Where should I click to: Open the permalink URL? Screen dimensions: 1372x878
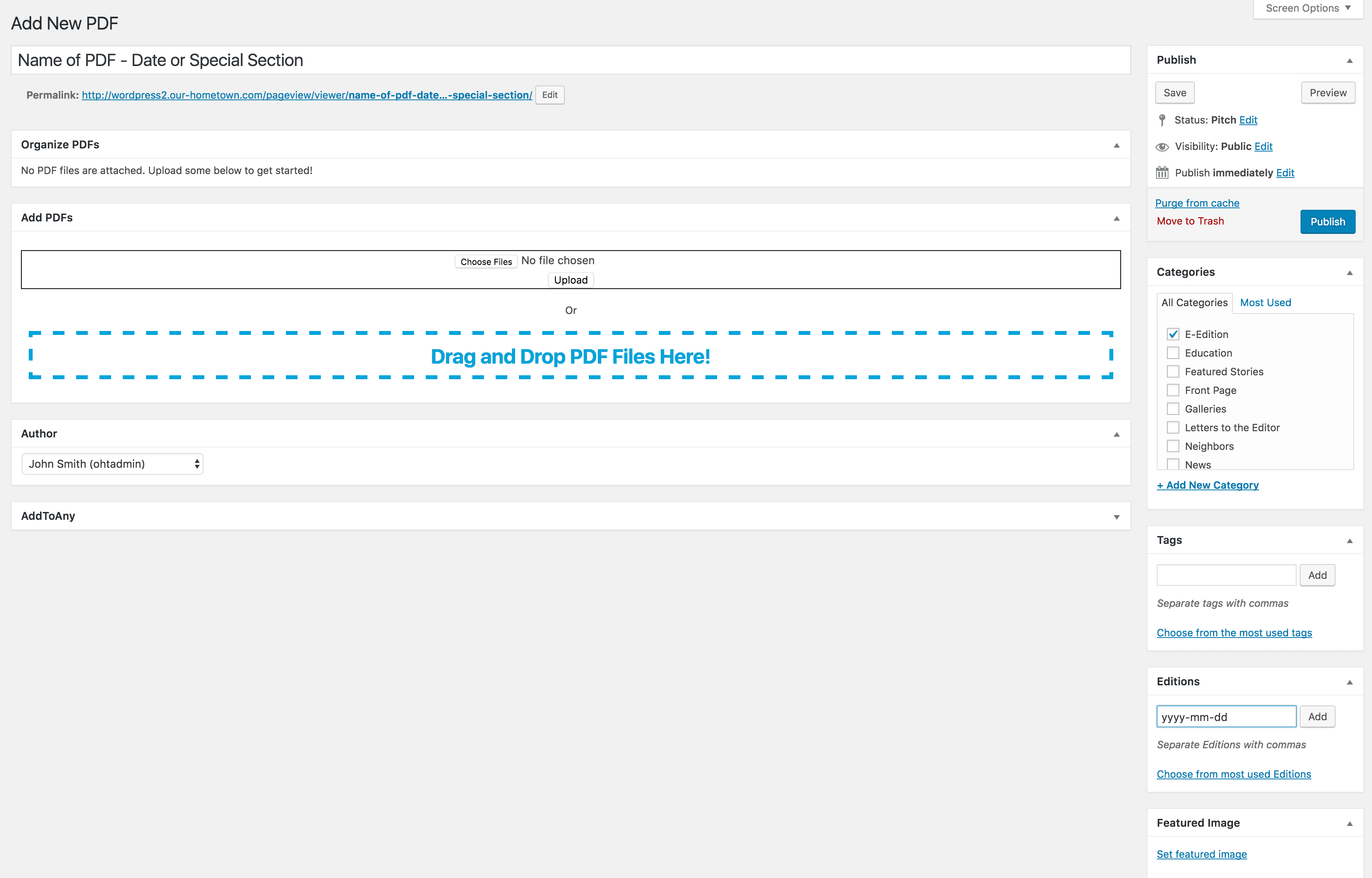(306, 95)
